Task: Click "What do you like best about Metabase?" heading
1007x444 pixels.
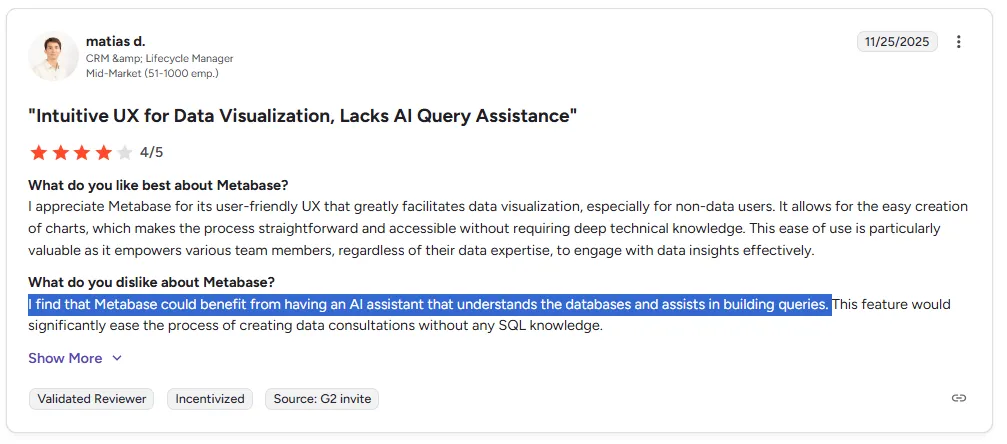Action: [x=158, y=185]
